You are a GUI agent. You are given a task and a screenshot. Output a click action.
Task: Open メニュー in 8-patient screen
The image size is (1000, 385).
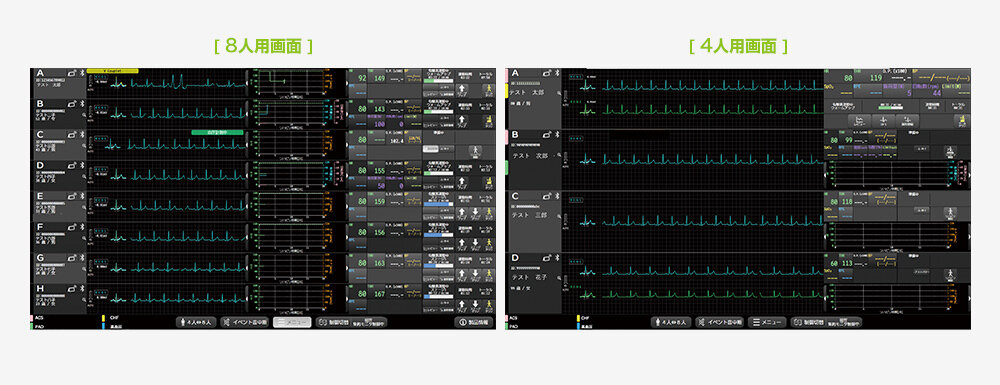(292, 323)
